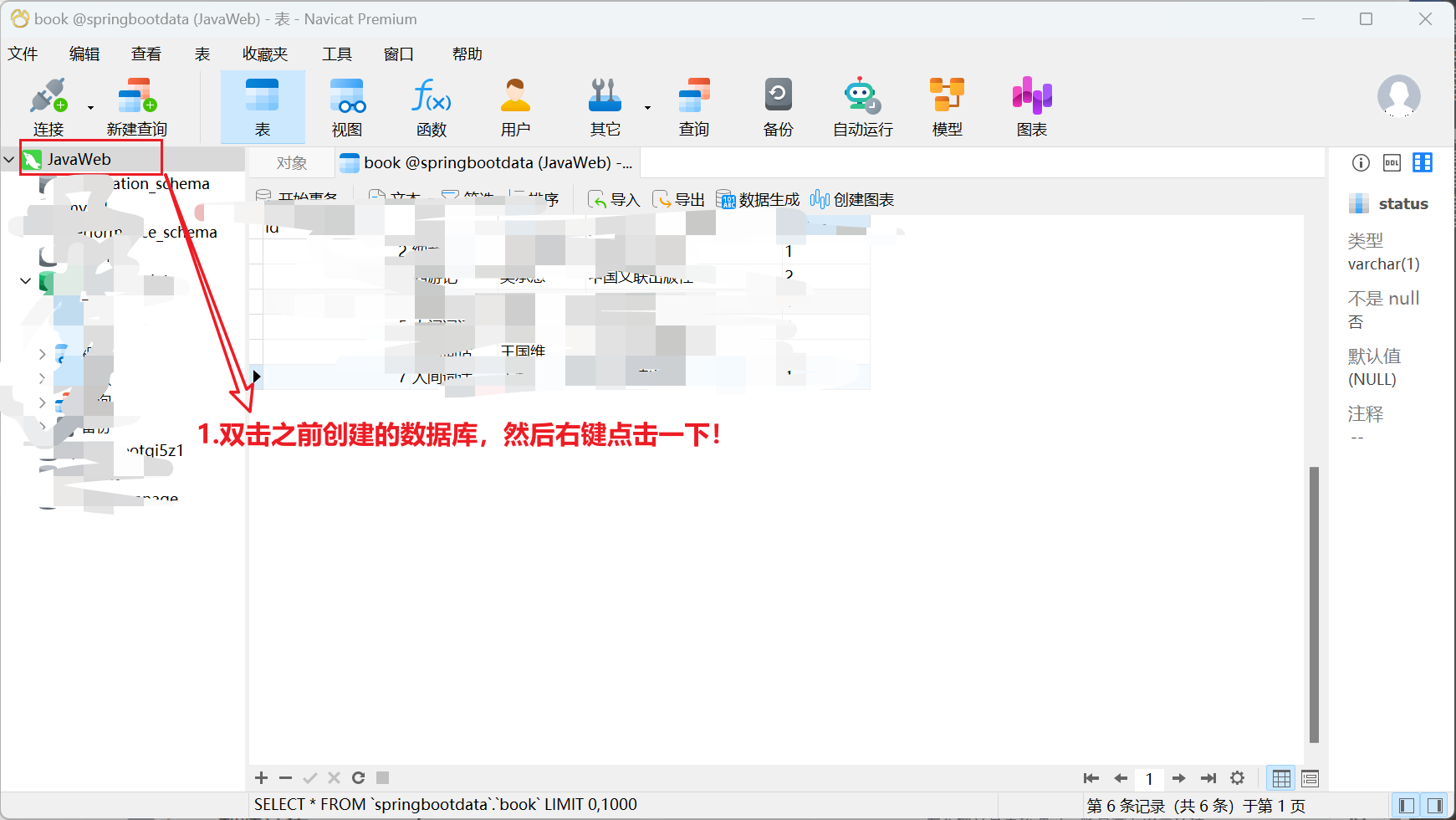Viewport: 1456px width, 820px height.
Task: Open the 工具 menu
Action: (x=337, y=54)
